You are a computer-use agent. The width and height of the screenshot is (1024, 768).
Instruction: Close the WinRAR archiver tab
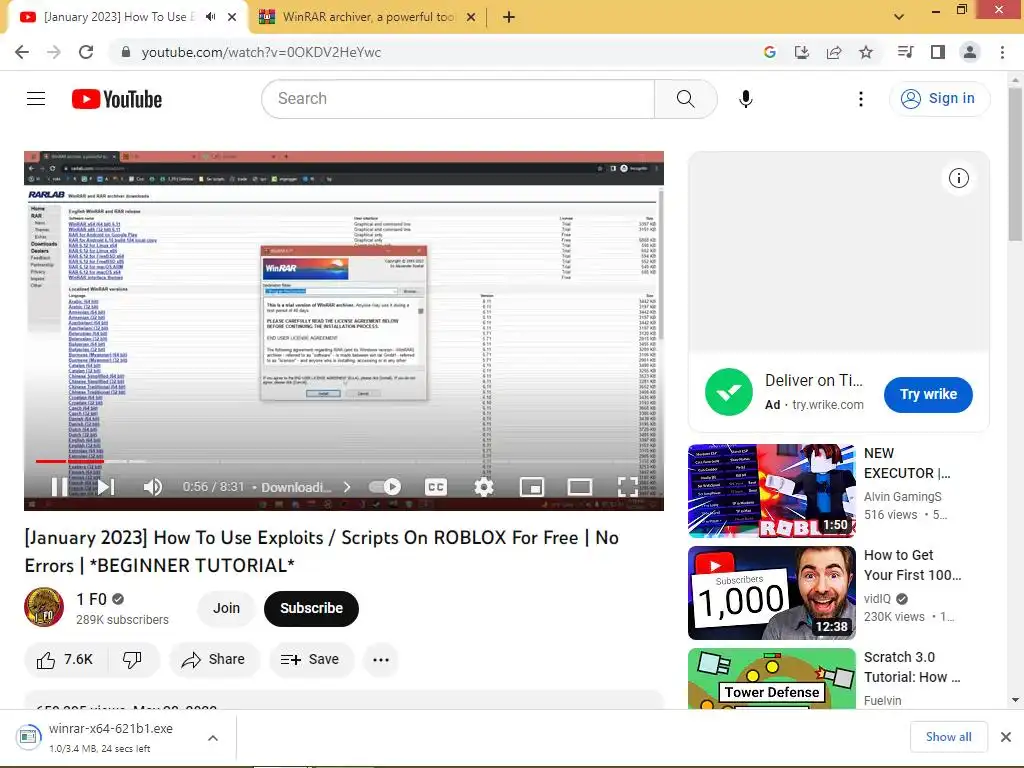pos(471,17)
